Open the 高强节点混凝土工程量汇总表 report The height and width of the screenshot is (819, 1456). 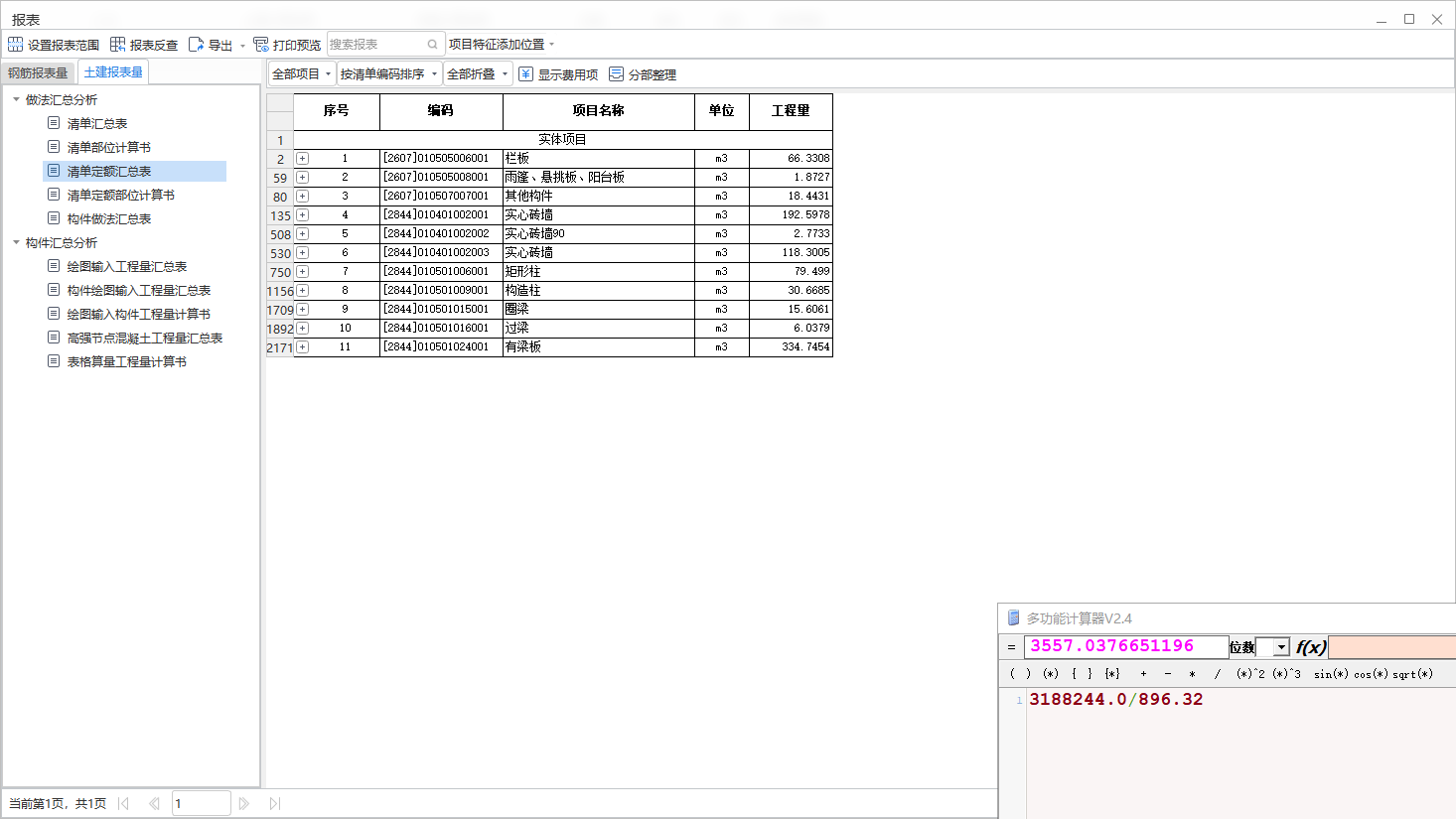(145, 339)
